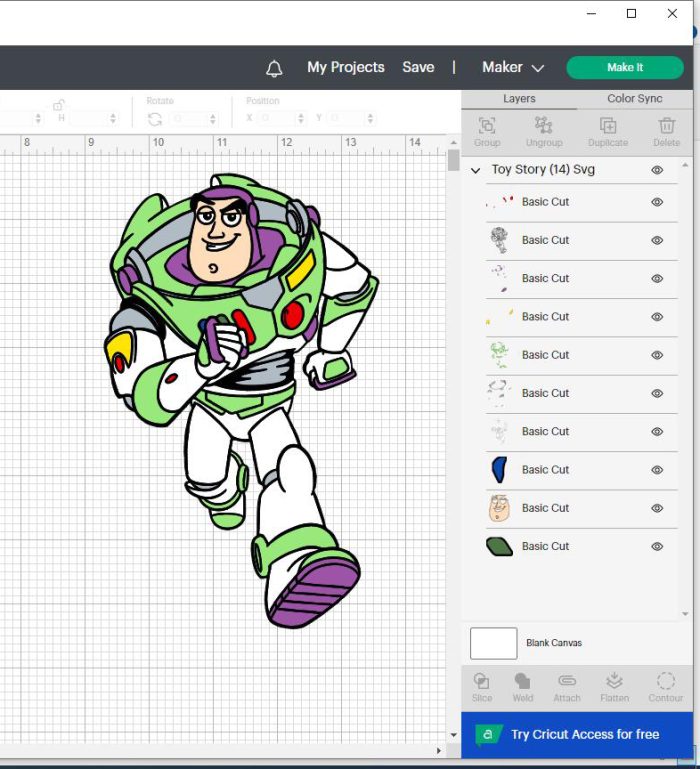Click the Blank Canvas swatch
The width and height of the screenshot is (700, 769).
(x=493, y=643)
